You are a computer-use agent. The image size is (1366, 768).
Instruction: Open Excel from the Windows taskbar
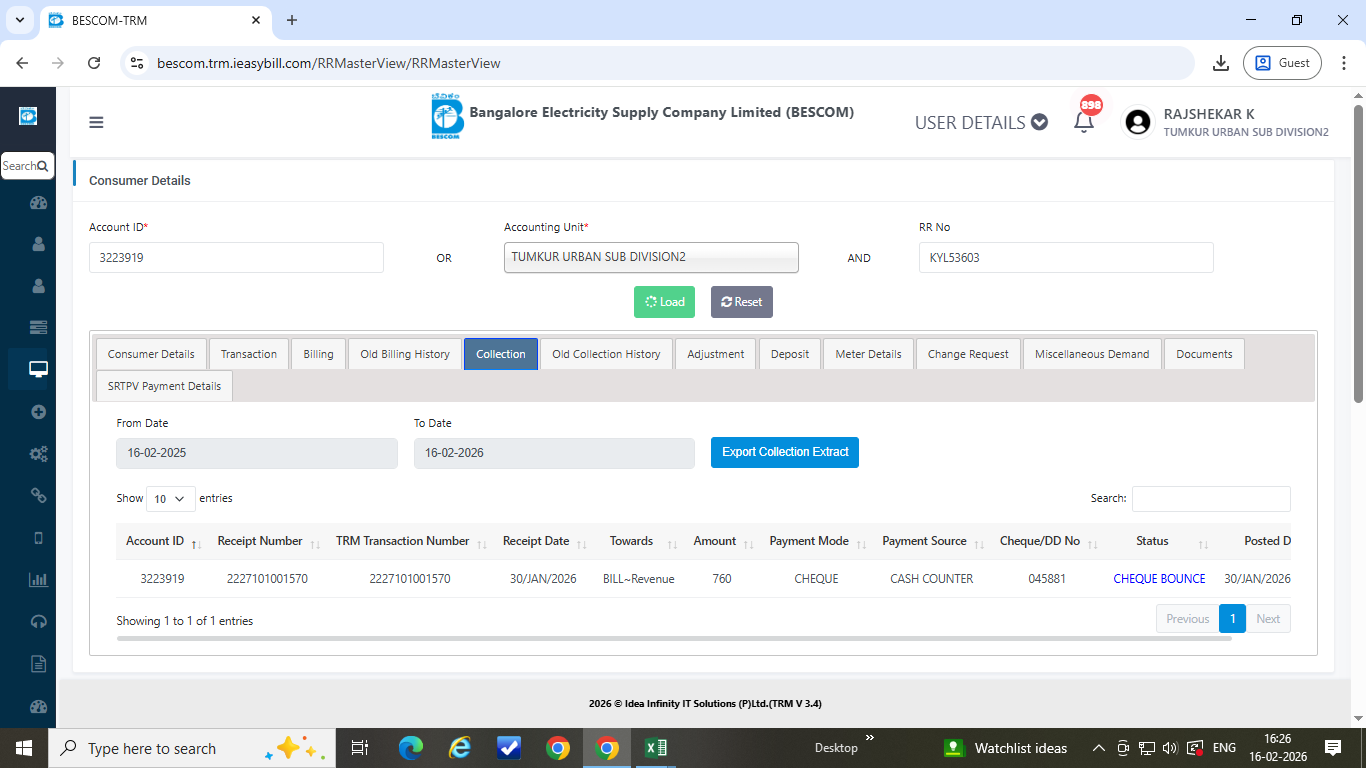click(x=656, y=748)
